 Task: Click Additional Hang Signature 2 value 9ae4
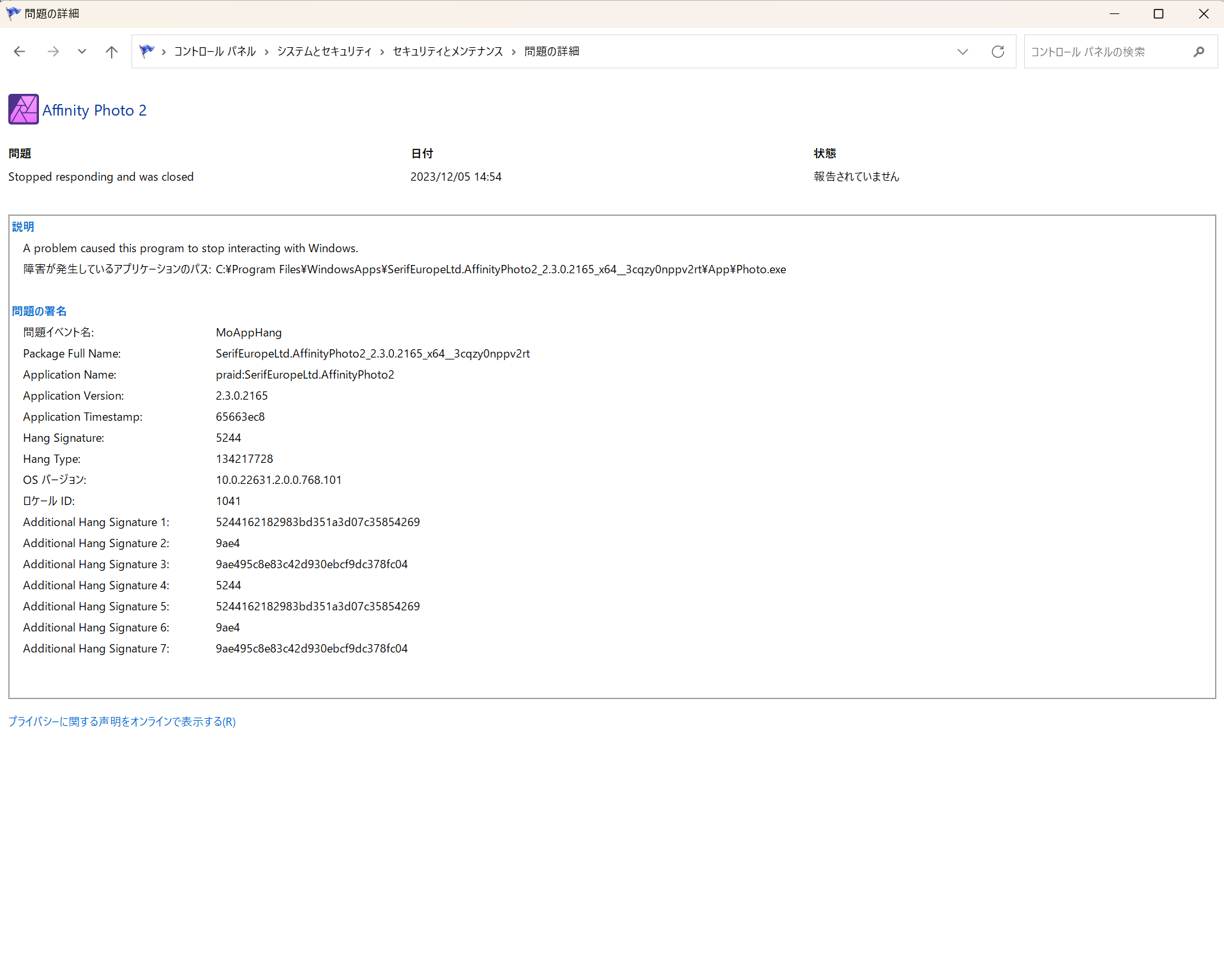(x=227, y=543)
